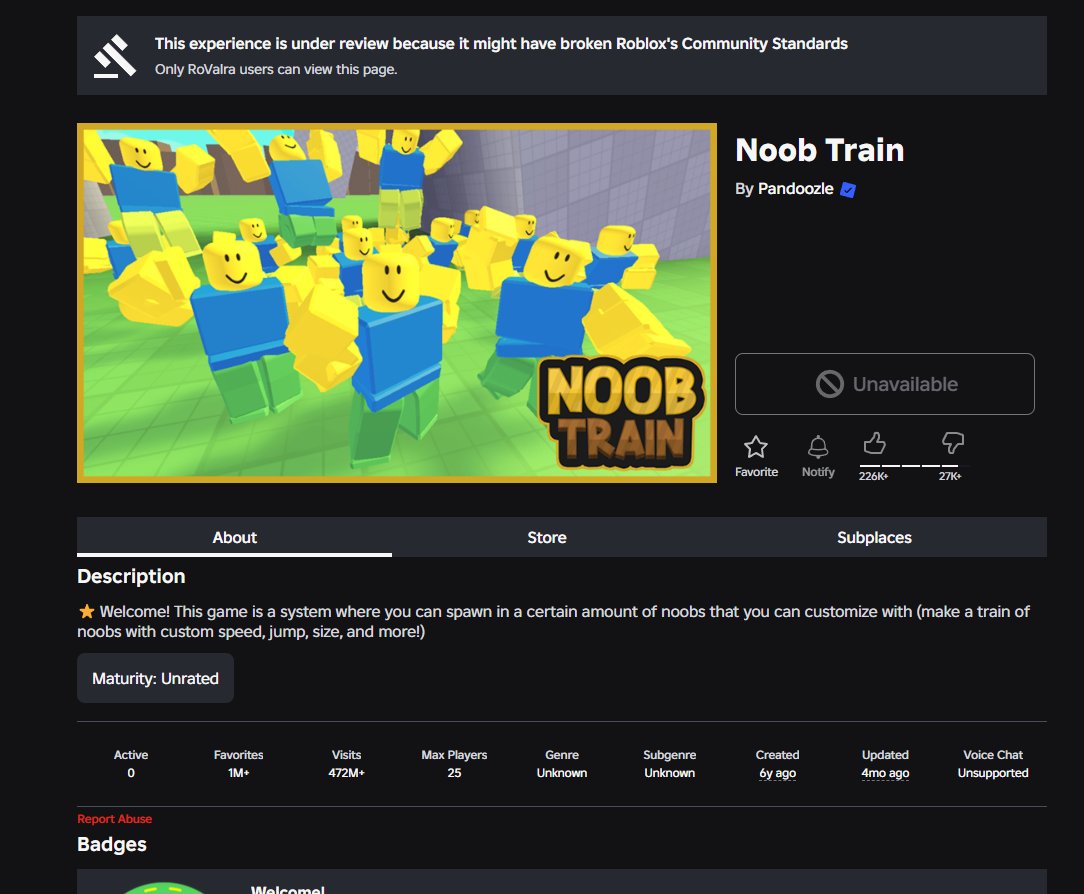
Task: Click the Maturity: Unrated label
Action: [156, 678]
